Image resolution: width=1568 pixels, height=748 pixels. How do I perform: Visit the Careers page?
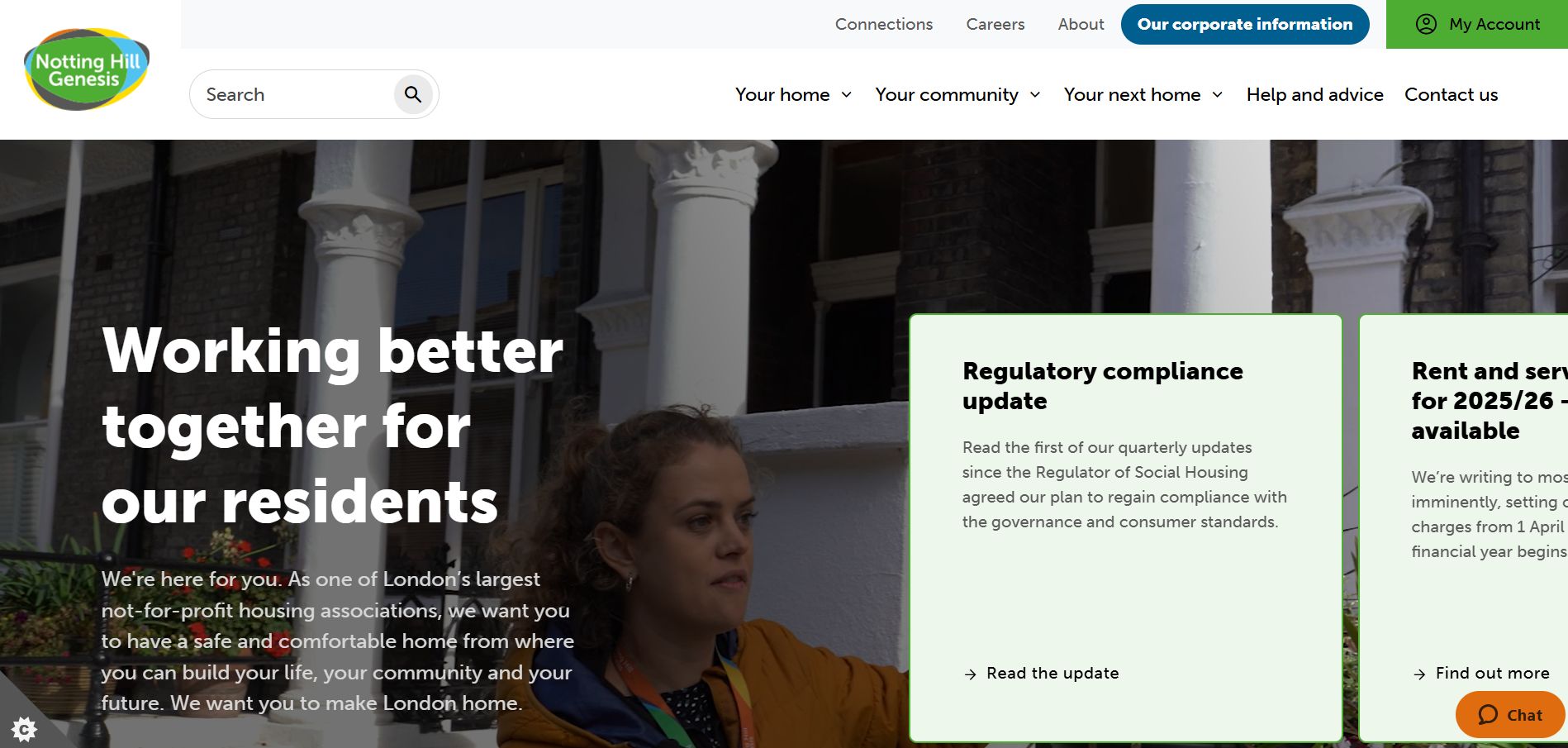point(995,24)
